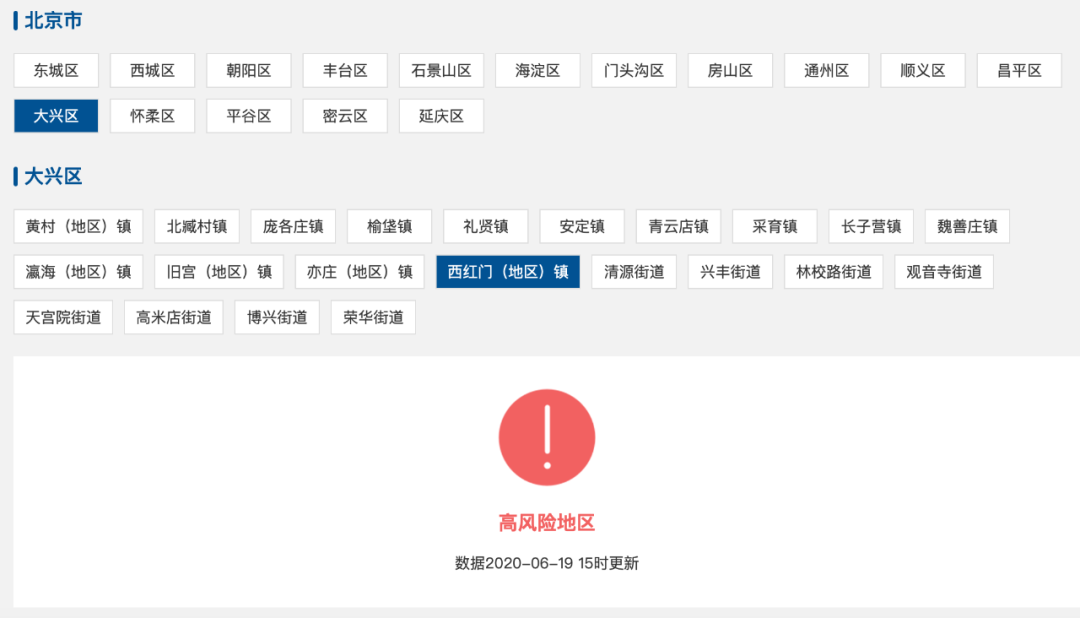Choose 旧宫（地区）镇 town
The image size is (1080, 618).
pos(219,272)
